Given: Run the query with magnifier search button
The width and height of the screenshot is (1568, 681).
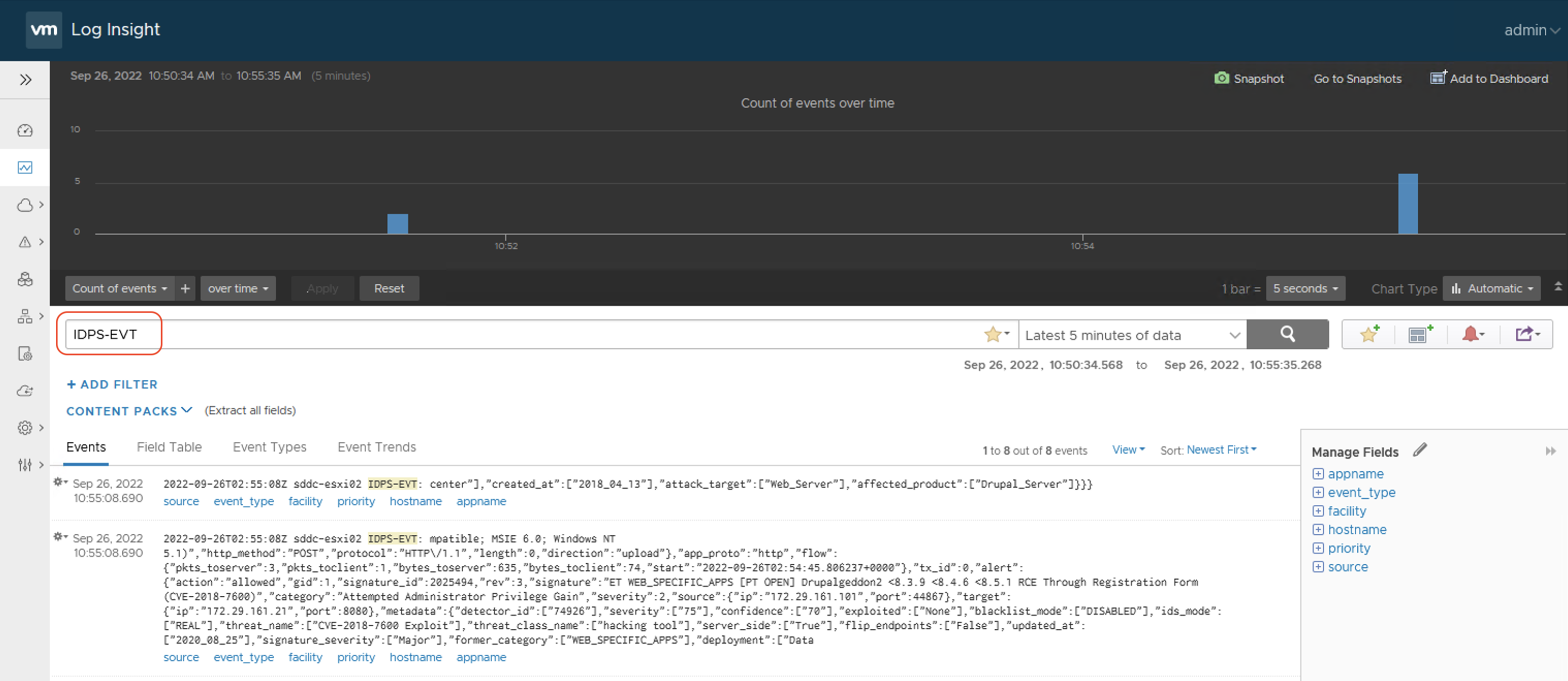Looking at the screenshot, I should tap(1288, 334).
